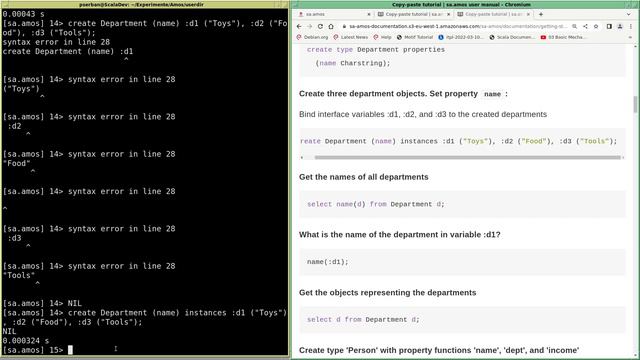The height and width of the screenshot is (360, 640).
Task: Click 'Get the objects representing the departments' heading
Action: pyautogui.click(x=387, y=293)
